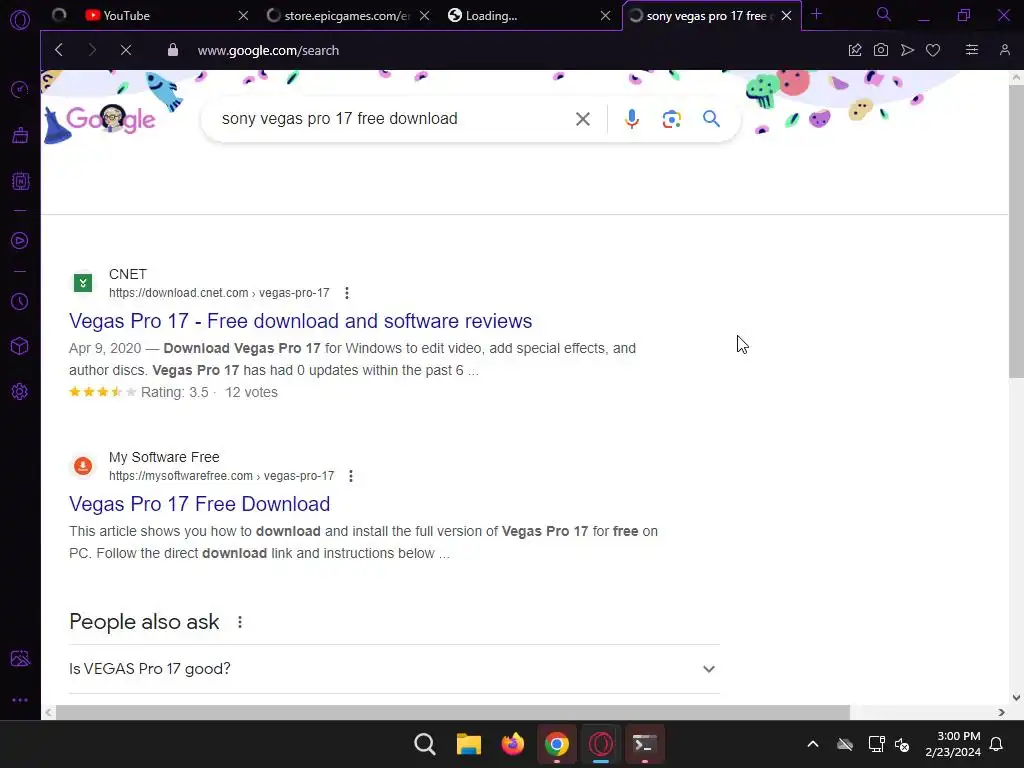Screen dimensions: 1024x768
Task: Click the CNET site favicon
Action: [82, 283]
